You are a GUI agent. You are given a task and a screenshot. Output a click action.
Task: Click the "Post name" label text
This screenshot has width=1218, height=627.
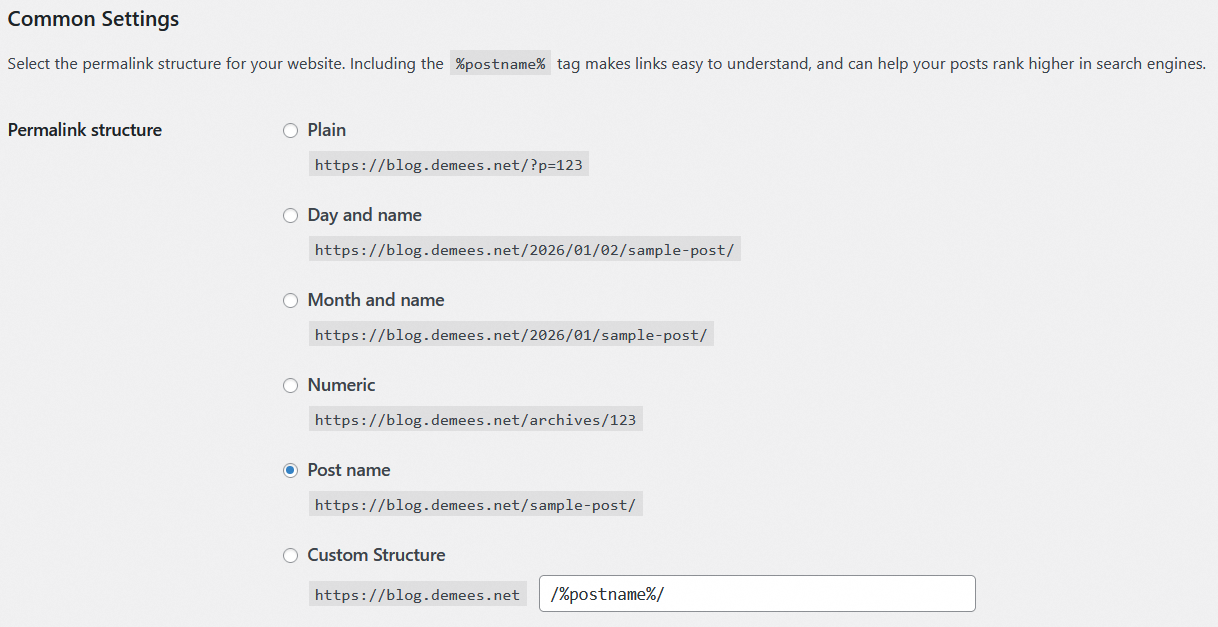click(x=348, y=470)
